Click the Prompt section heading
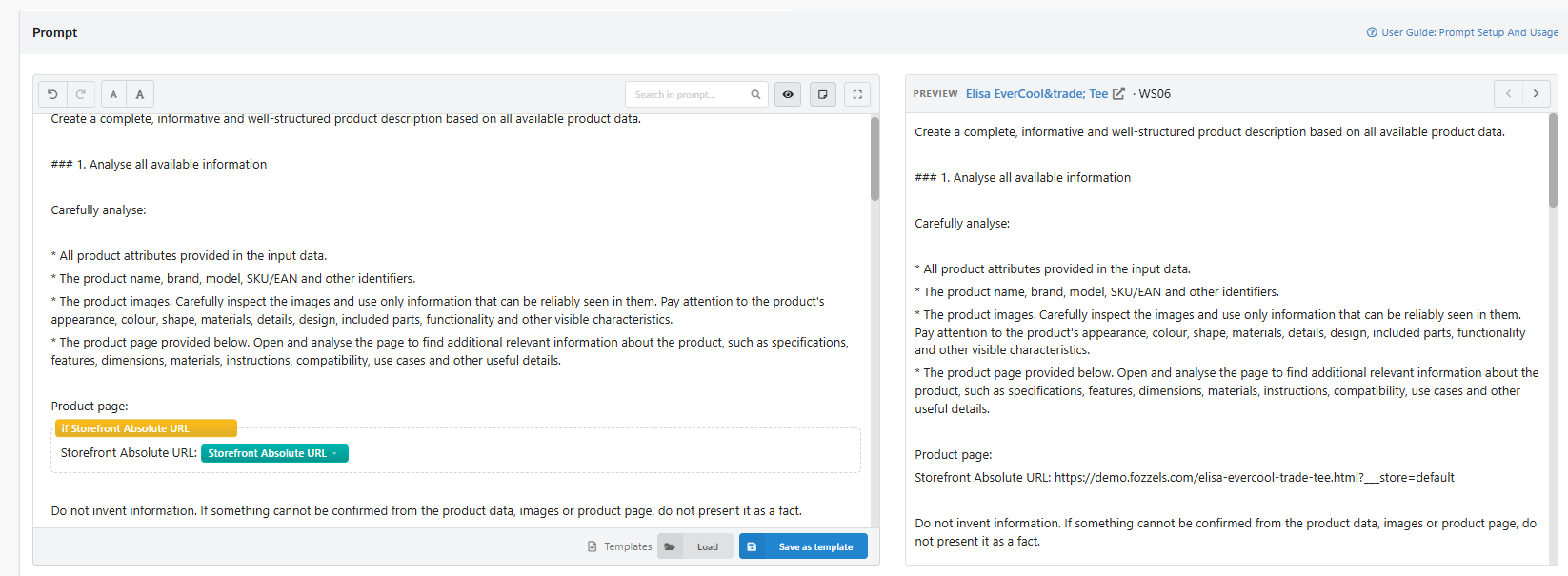 click(54, 32)
